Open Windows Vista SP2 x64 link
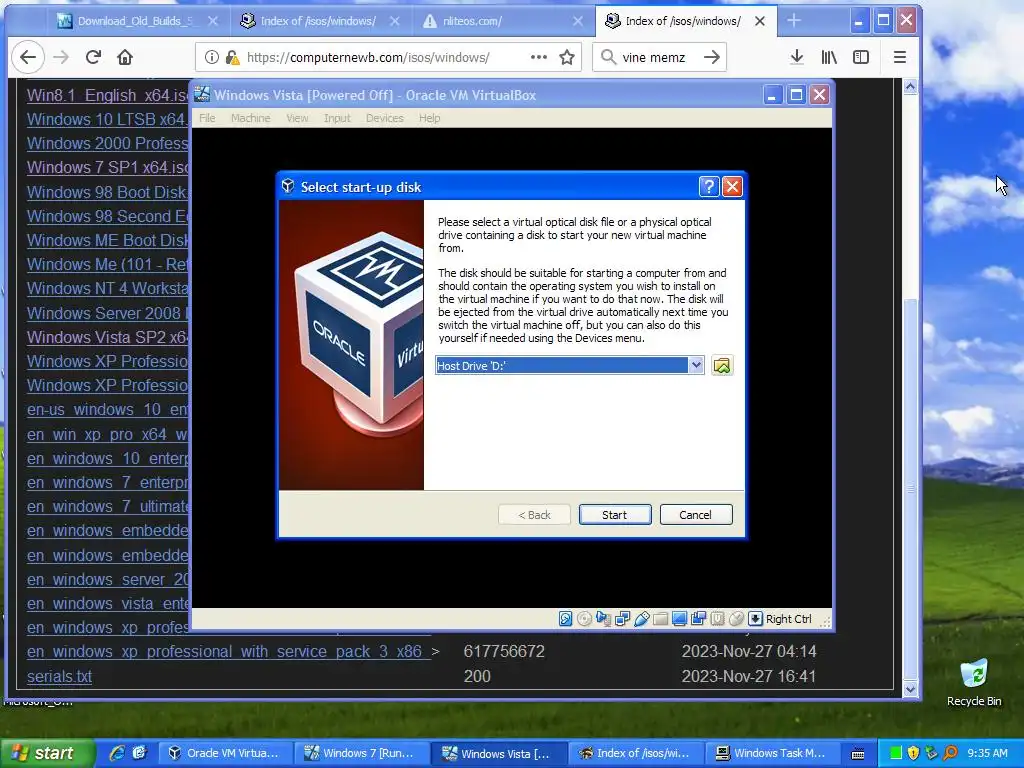 tap(108, 338)
